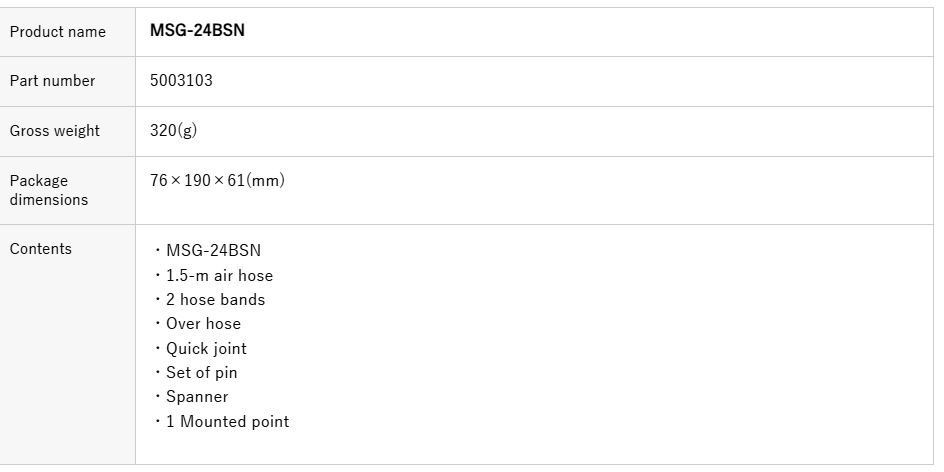Click the "Part number" row label

pyautogui.click(x=52, y=81)
